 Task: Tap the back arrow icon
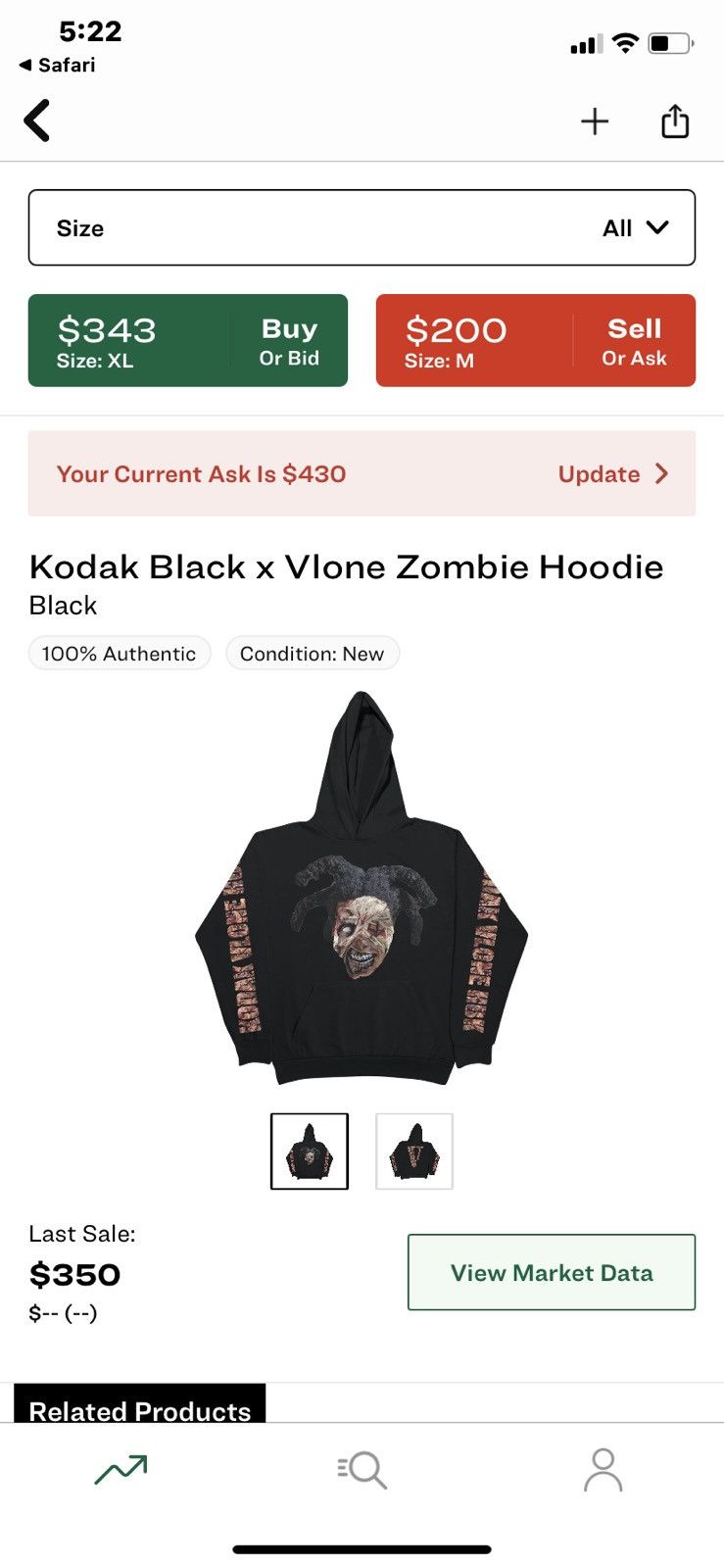(36, 122)
